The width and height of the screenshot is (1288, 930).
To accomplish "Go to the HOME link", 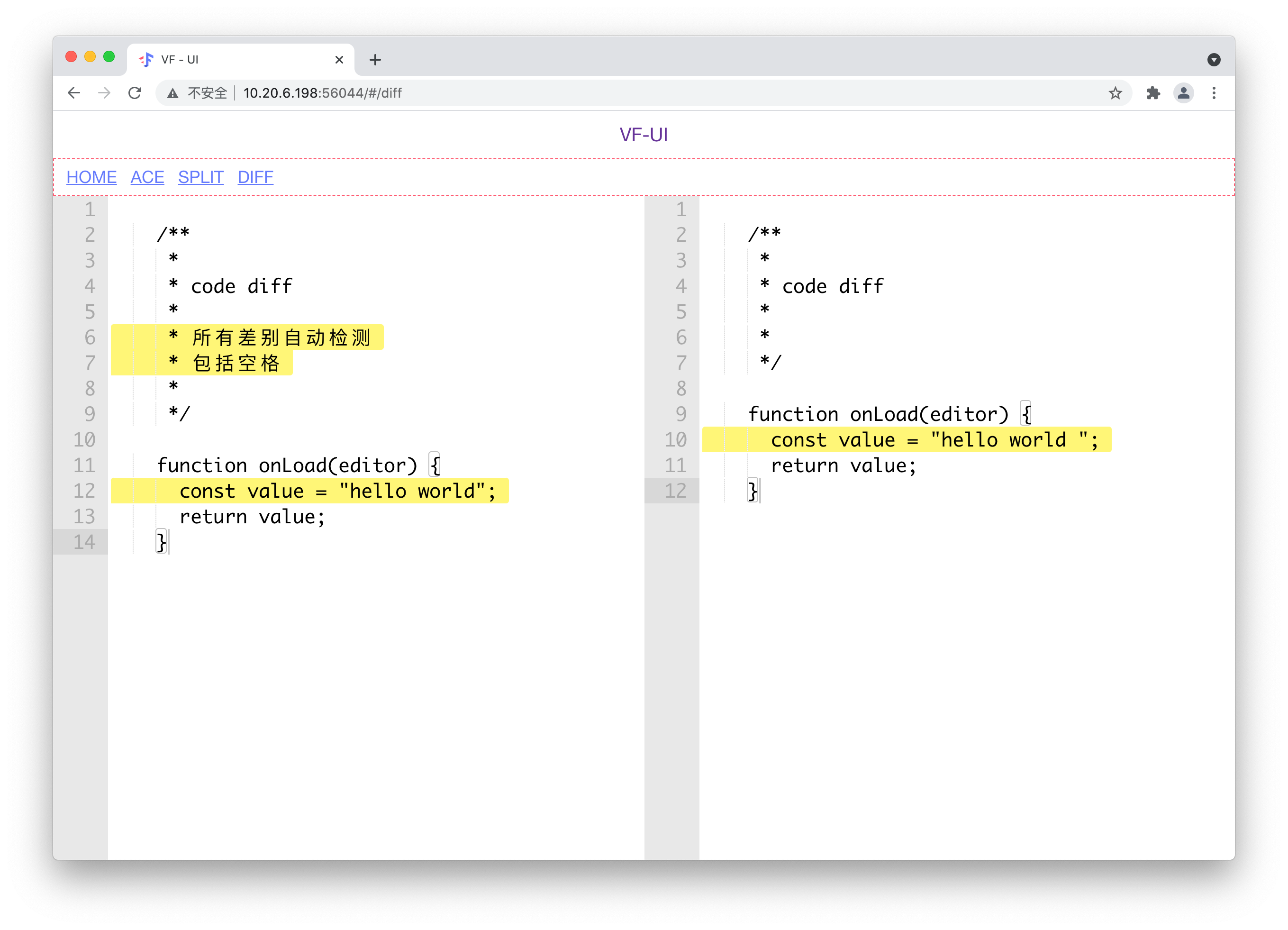I will click(x=91, y=177).
